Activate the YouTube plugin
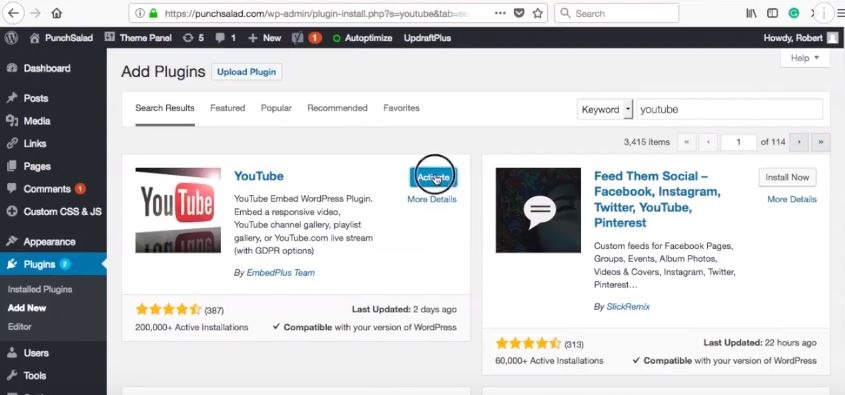 tap(433, 177)
